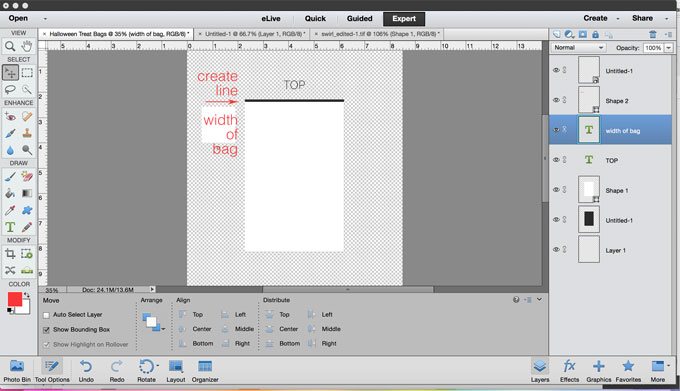Open the Graphics panel

(x=598, y=371)
